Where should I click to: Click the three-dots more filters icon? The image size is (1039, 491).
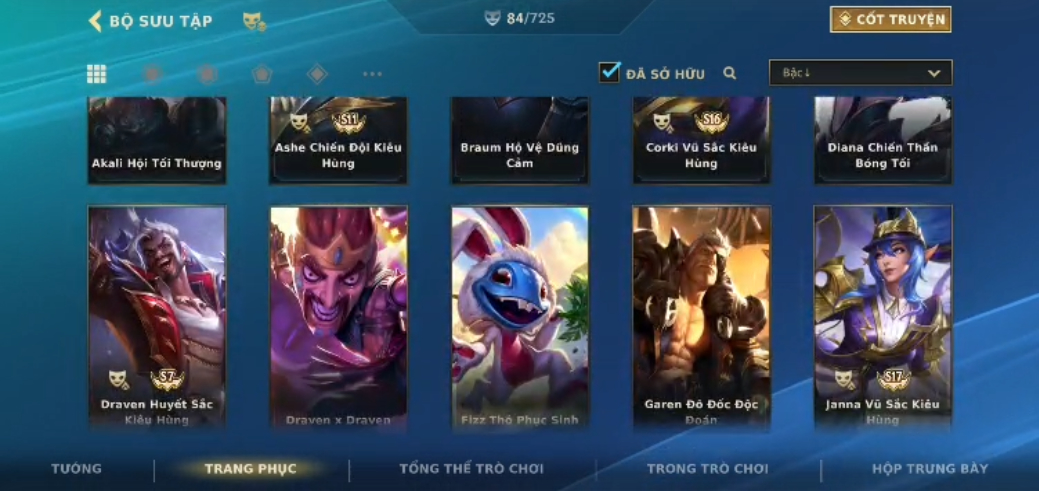[x=372, y=74]
